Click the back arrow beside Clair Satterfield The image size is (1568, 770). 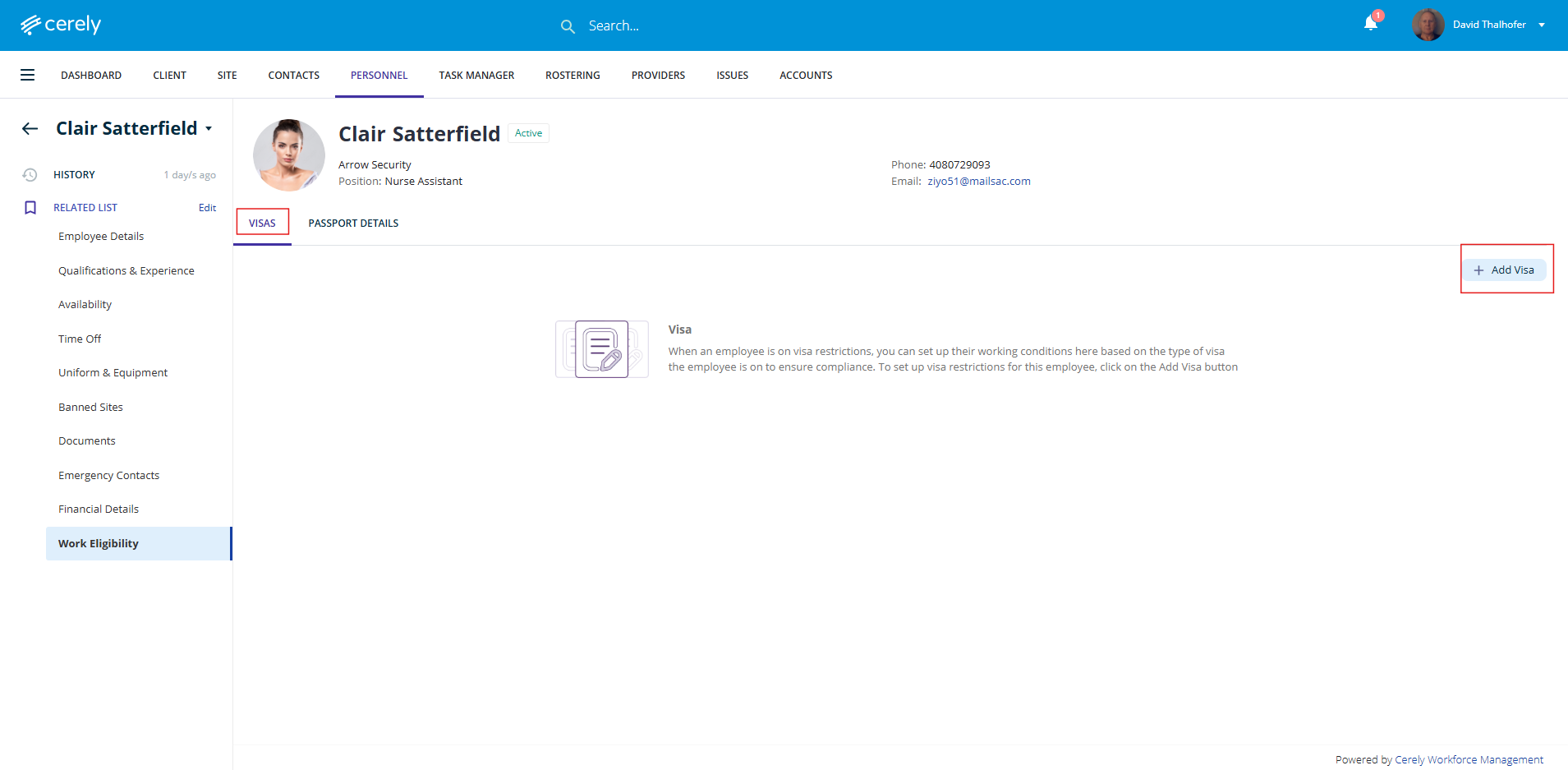pyautogui.click(x=30, y=128)
